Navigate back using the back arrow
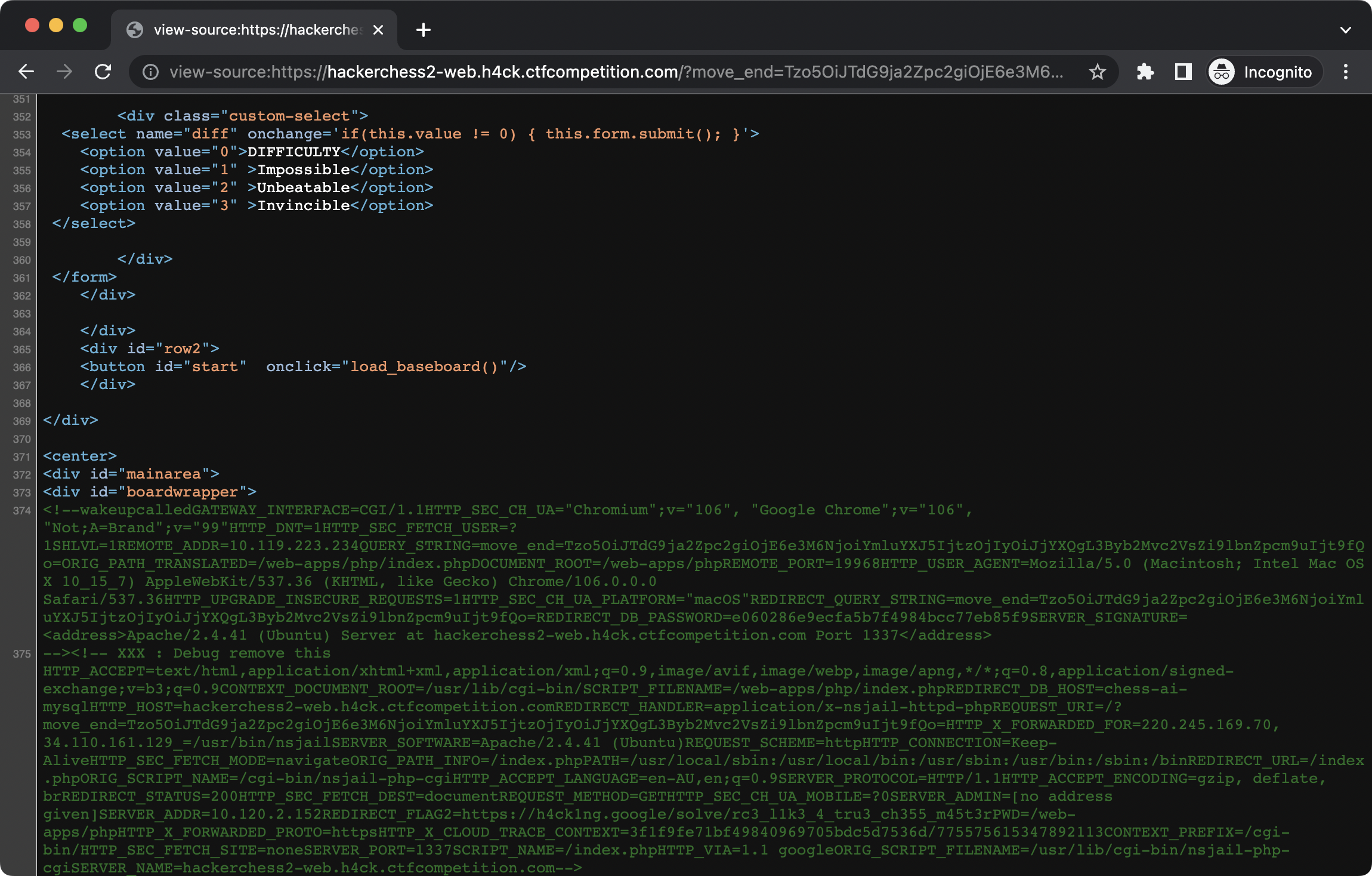 [27, 72]
